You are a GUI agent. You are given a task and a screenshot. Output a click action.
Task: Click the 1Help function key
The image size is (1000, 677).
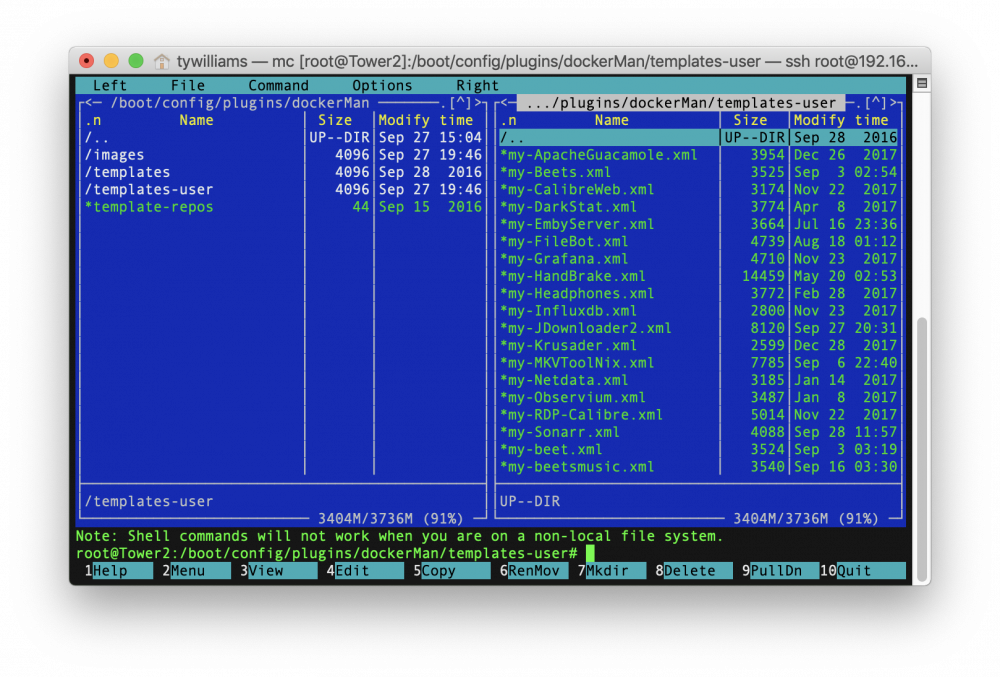(119, 571)
